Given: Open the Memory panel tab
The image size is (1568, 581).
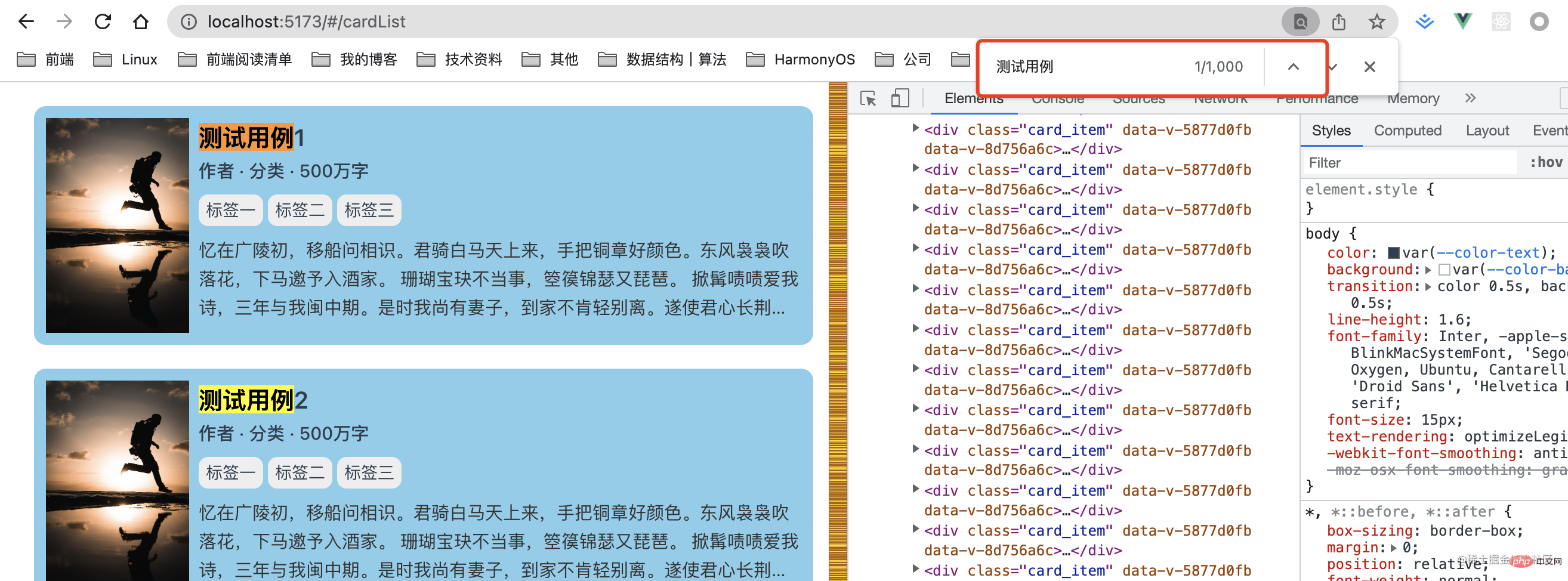Looking at the screenshot, I should pos(1413,98).
